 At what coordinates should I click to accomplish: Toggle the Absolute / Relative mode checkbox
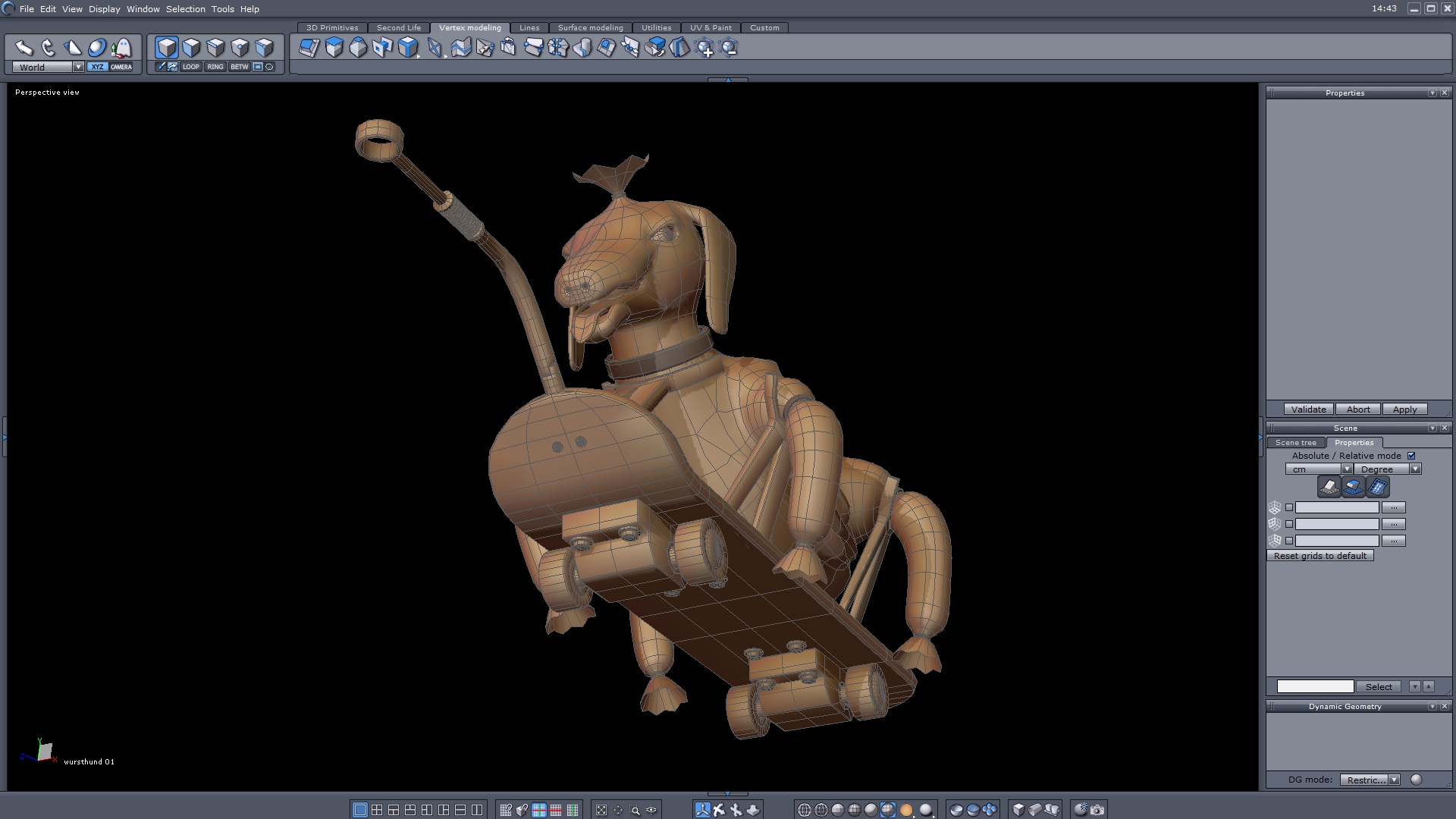1411,456
